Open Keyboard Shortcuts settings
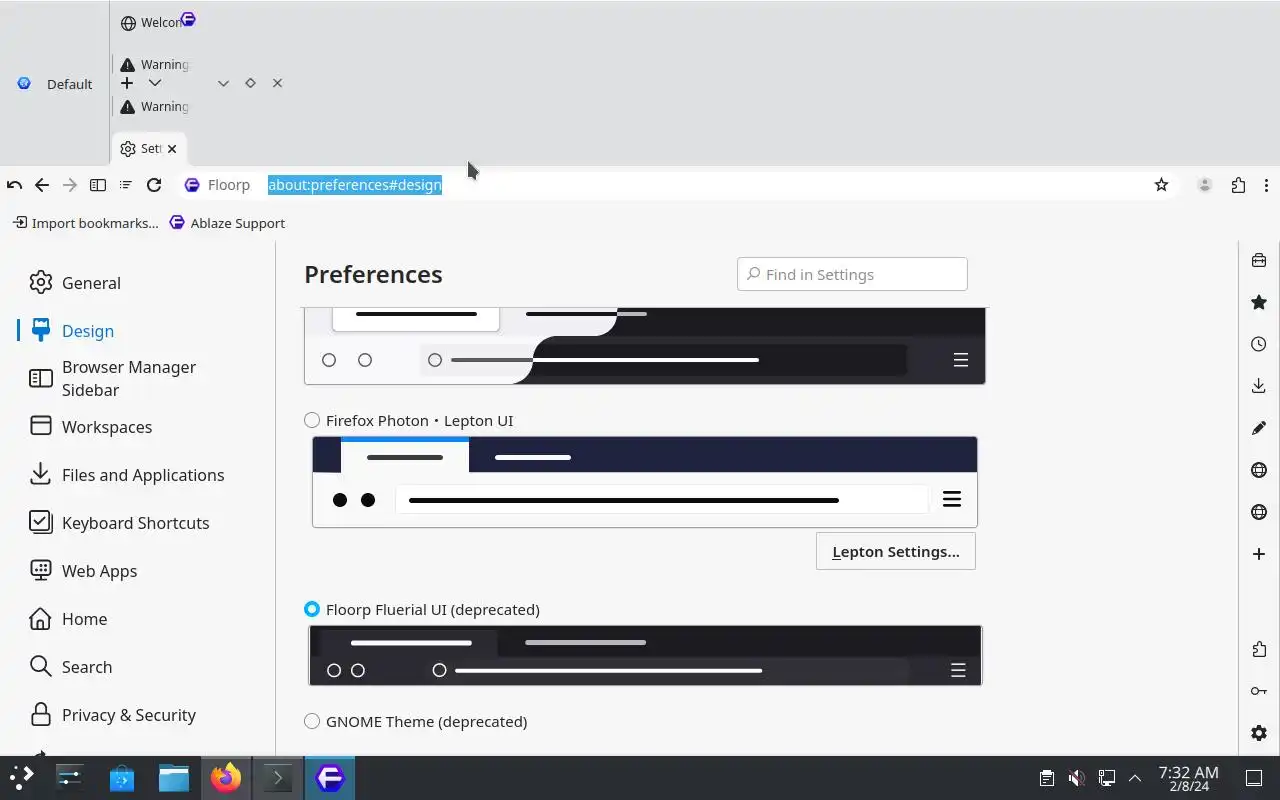Viewport: 1280px width, 800px height. [138, 523]
